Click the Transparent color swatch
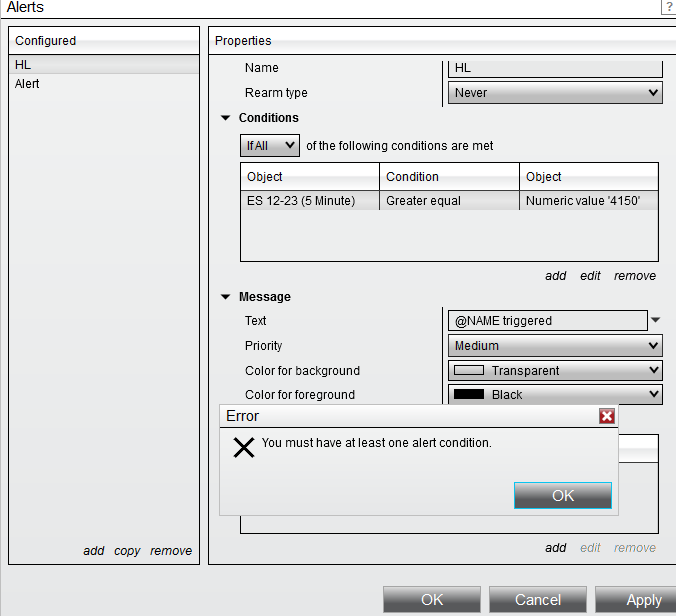Screen dimensions: 676x616 (x=469, y=370)
